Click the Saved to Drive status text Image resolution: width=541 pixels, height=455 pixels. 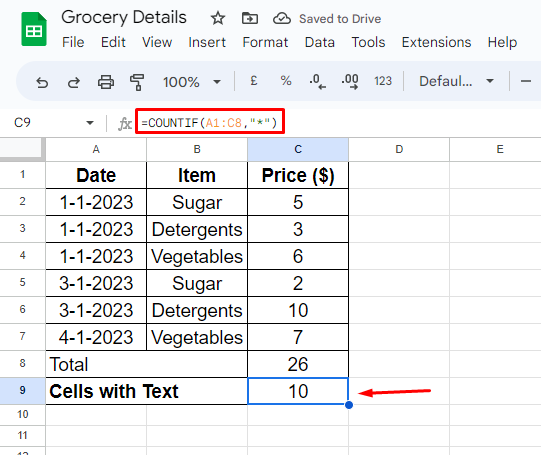pyautogui.click(x=340, y=19)
